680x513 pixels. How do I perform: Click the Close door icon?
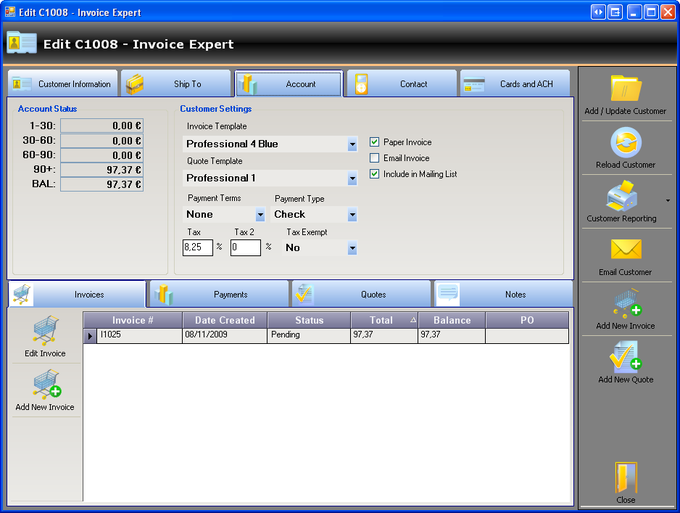click(626, 477)
